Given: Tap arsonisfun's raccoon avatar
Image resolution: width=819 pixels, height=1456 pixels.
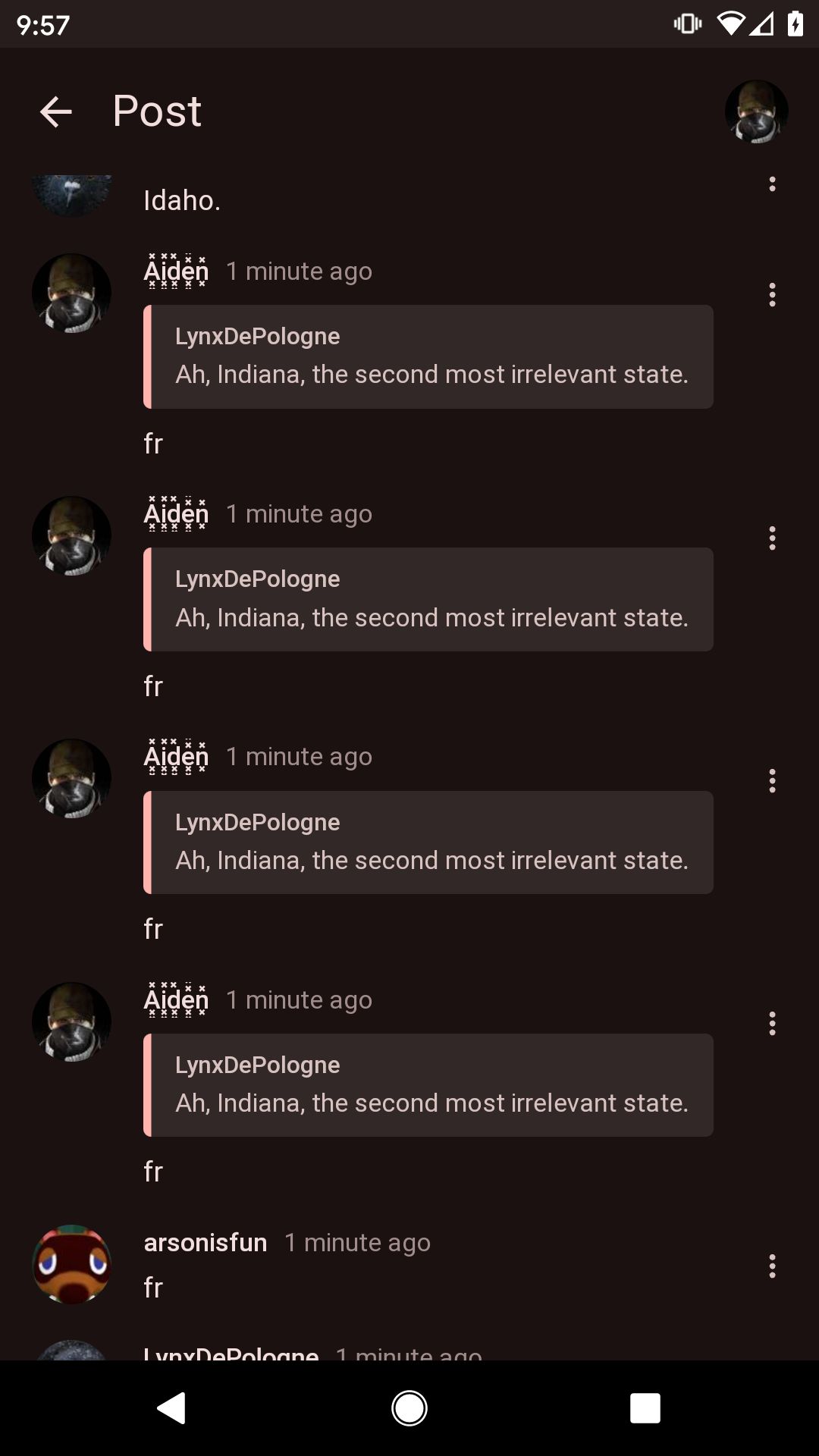Looking at the screenshot, I should click(72, 1264).
